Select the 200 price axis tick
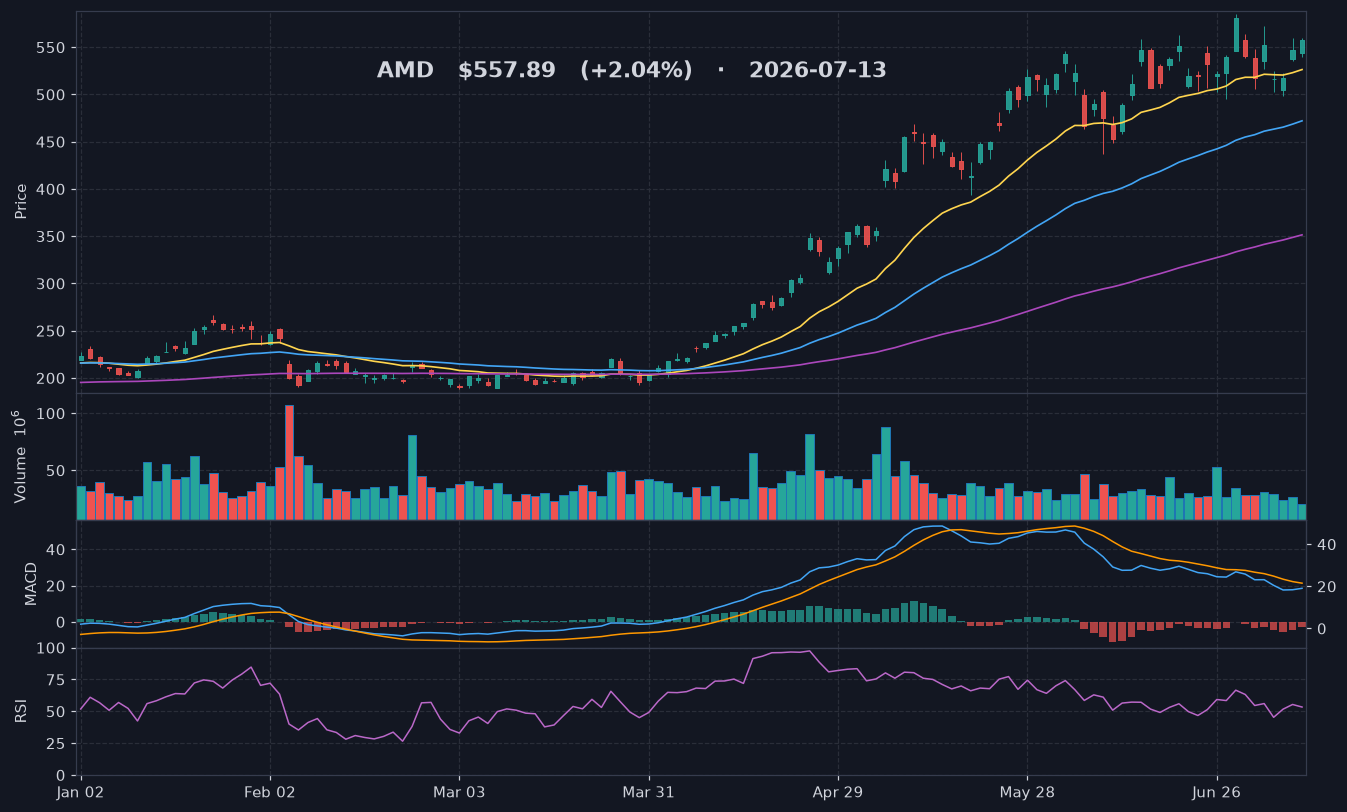The width and height of the screenshot is (1347, 812). coord(51,379)
